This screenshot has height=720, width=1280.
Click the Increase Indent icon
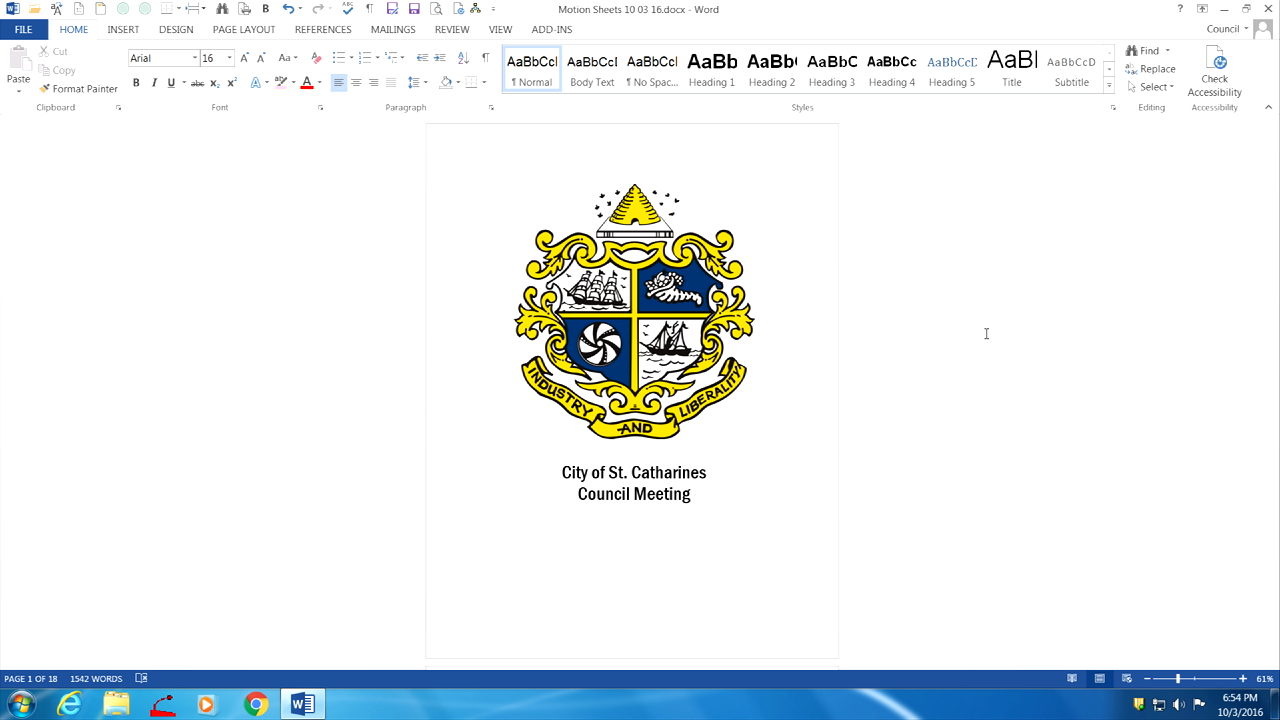pyautogui.click(x=439, y=58)
